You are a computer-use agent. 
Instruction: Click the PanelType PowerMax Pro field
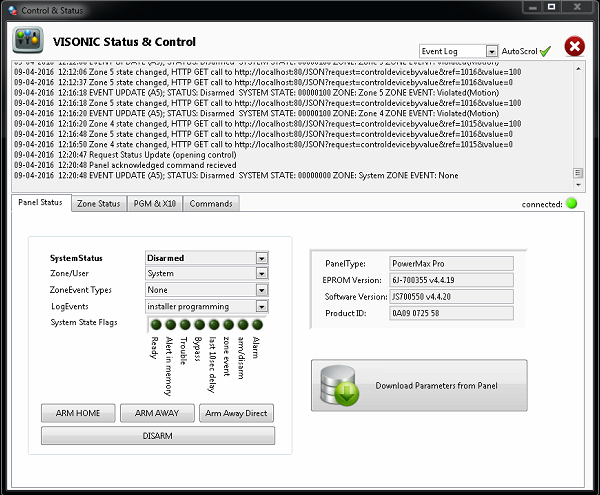pyautogui.click(x=451, y=264)
